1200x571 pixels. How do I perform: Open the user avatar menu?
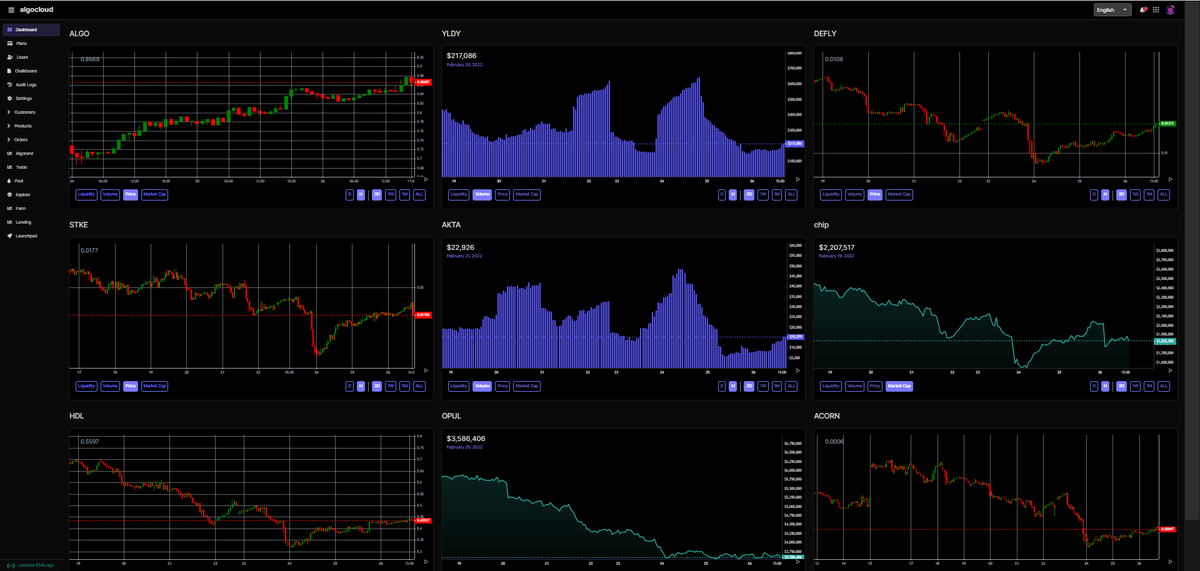pyautogui.click(x=1170, y=10)
